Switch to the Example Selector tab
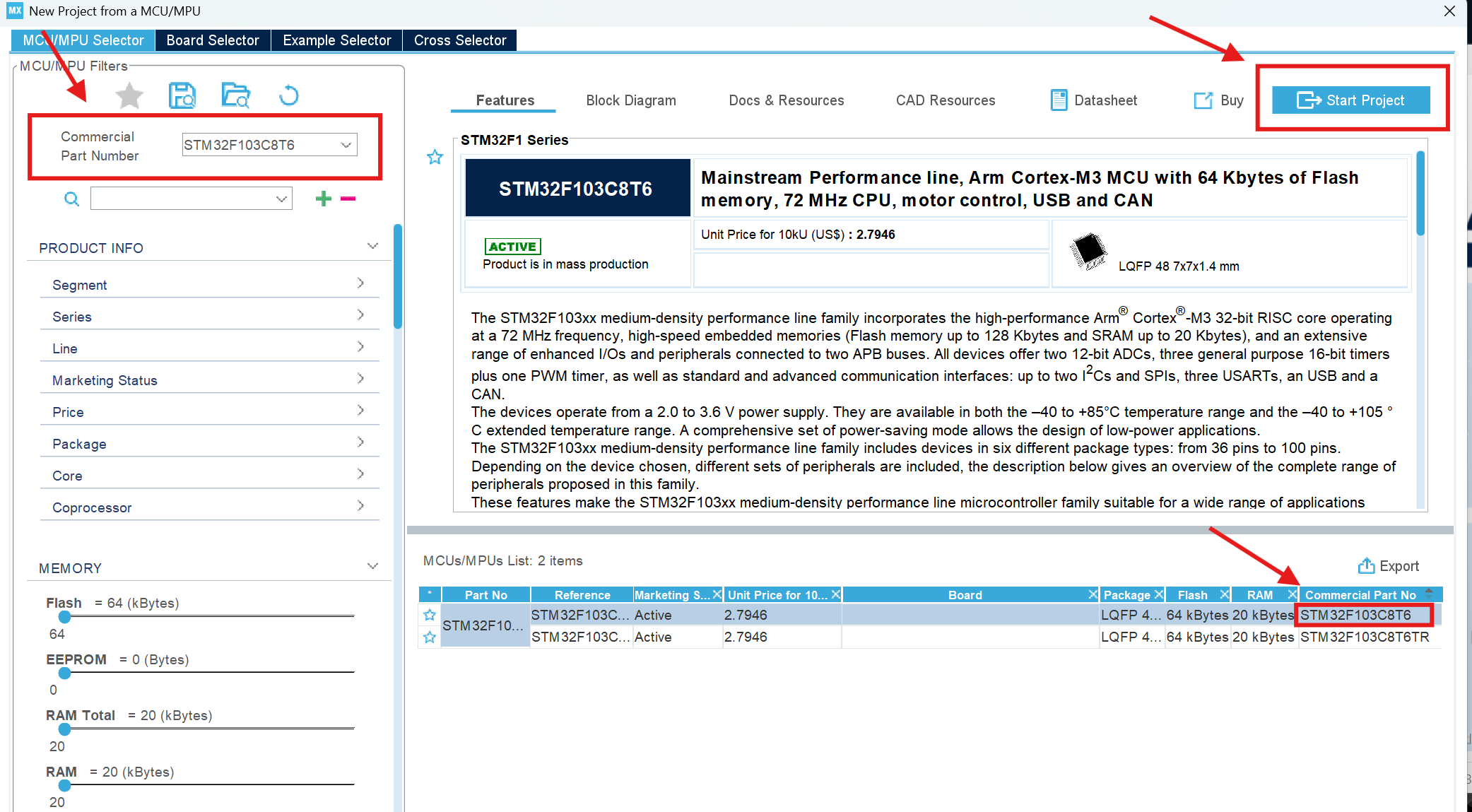The width and height of the screenshot is (1472, 812). (x=336, y=40)
